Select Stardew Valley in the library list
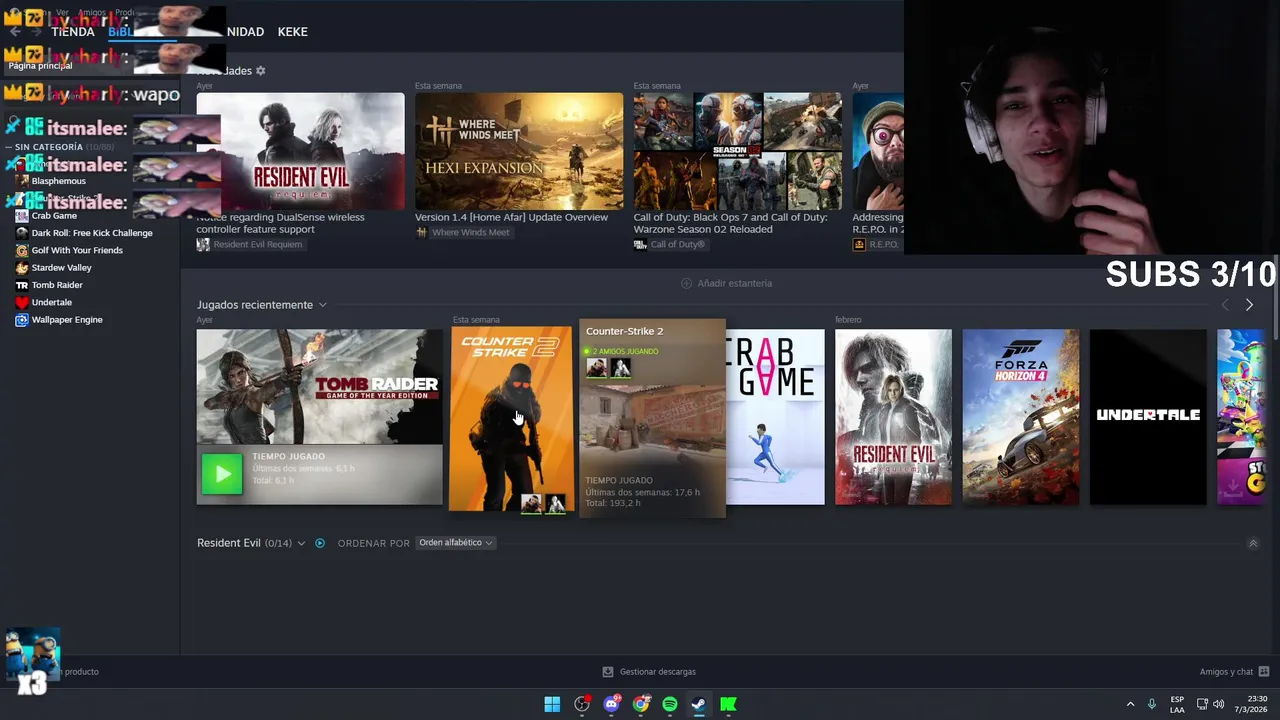1280x720 pixels. pos(61,268)
